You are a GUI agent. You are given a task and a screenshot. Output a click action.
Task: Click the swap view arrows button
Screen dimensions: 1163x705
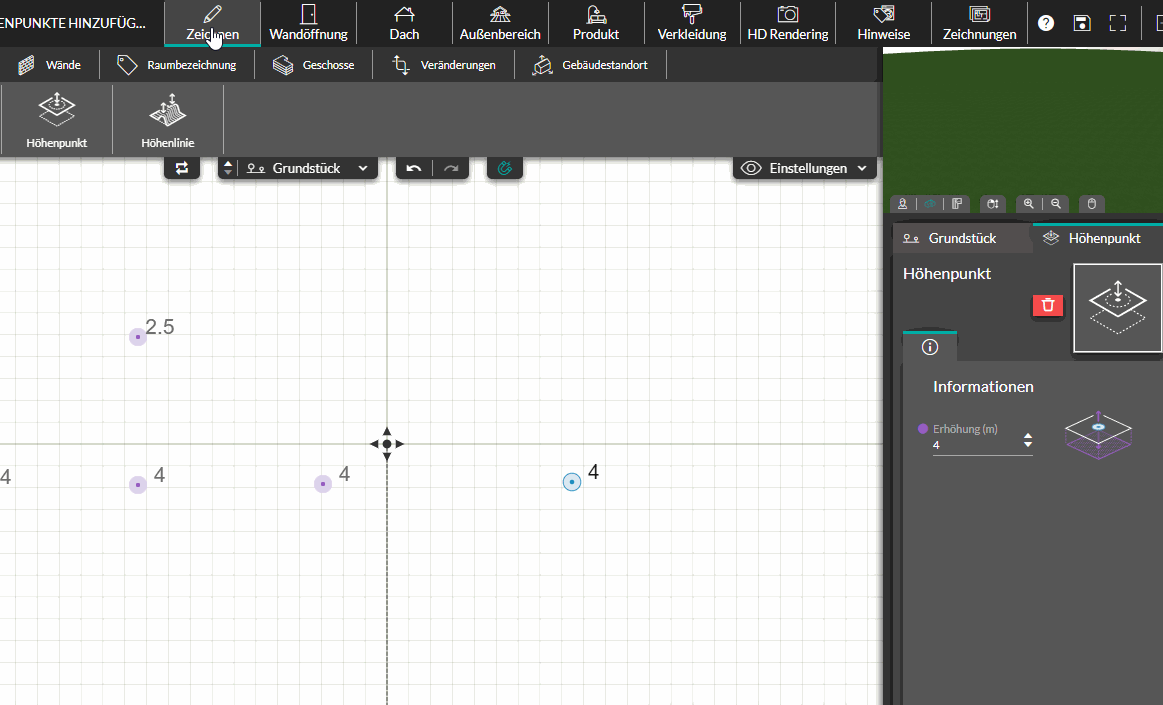(182, 168)
